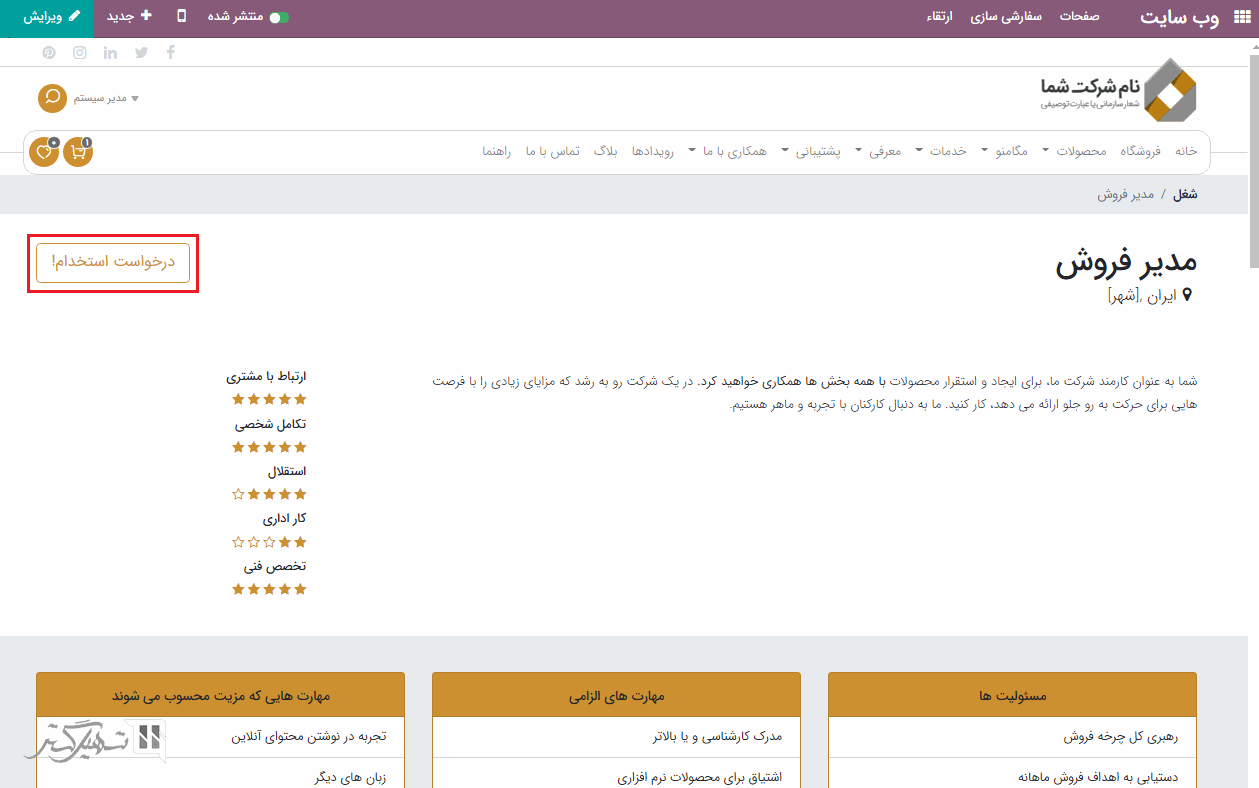Open the Facebook social link

[x=170, y=52]
